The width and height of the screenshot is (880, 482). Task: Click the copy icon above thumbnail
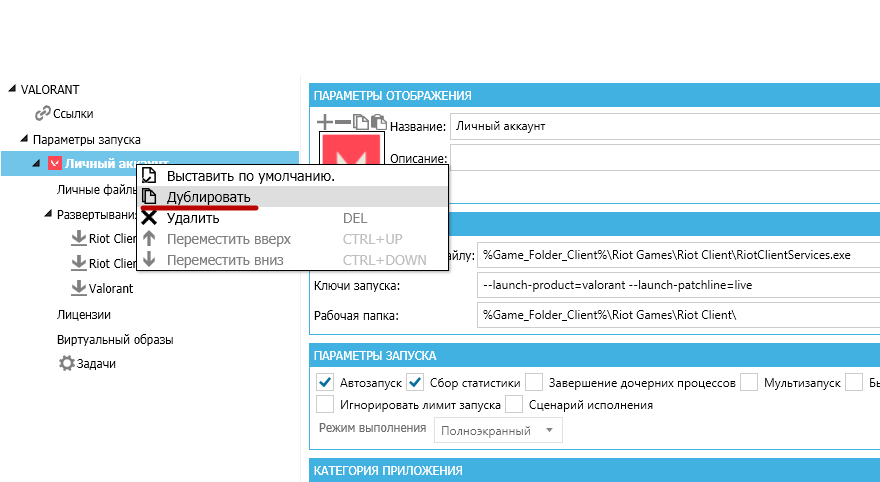click(x=360, y=121)
